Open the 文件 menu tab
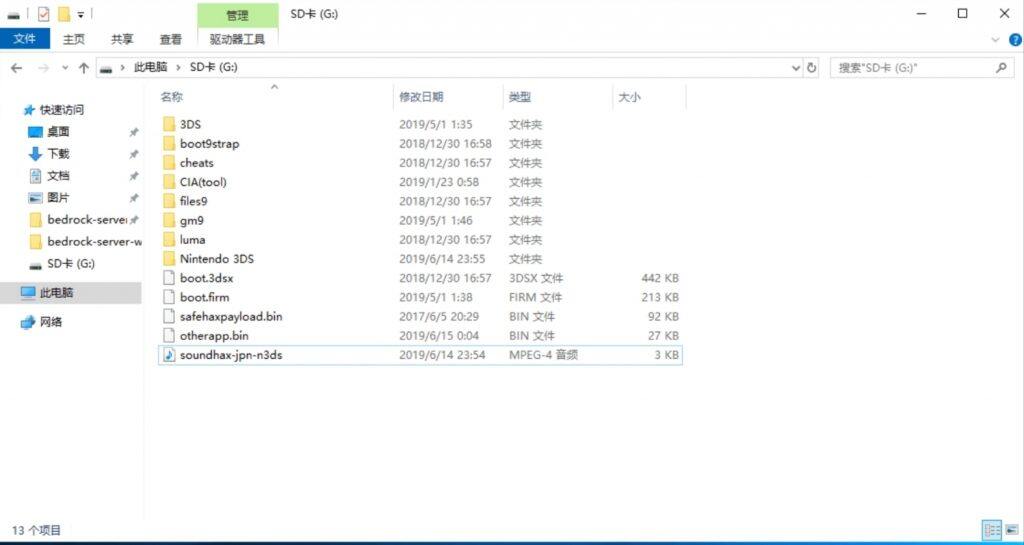Image resolution: width=1024 pixels, height=545 pixels. pos(24,39)
